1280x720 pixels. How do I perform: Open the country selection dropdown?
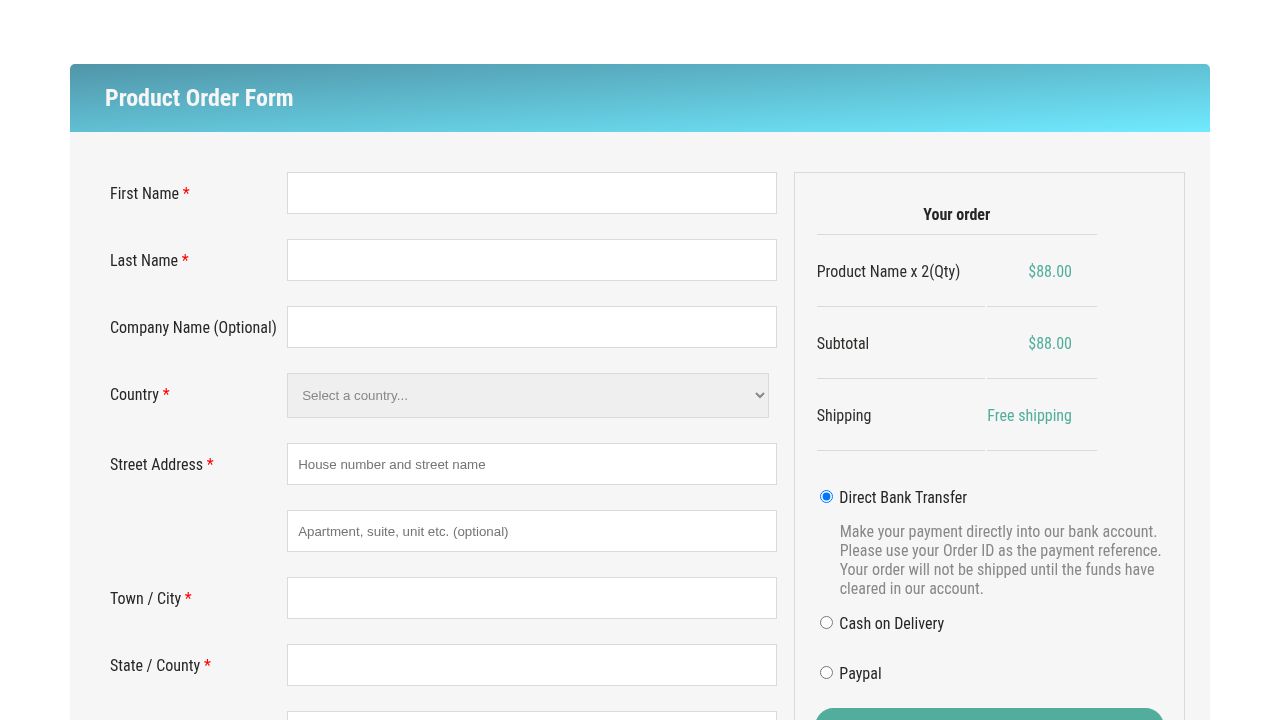point(527,395)
